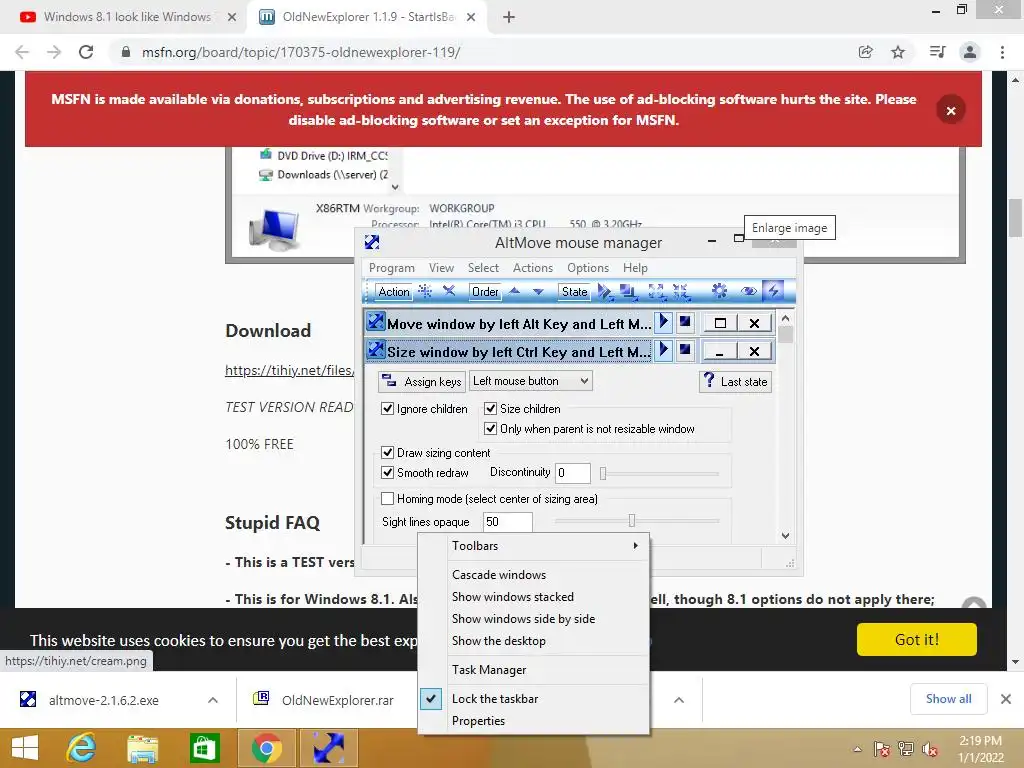
Task: Click Show all downloads button
Action: click(x=948, y=699)
